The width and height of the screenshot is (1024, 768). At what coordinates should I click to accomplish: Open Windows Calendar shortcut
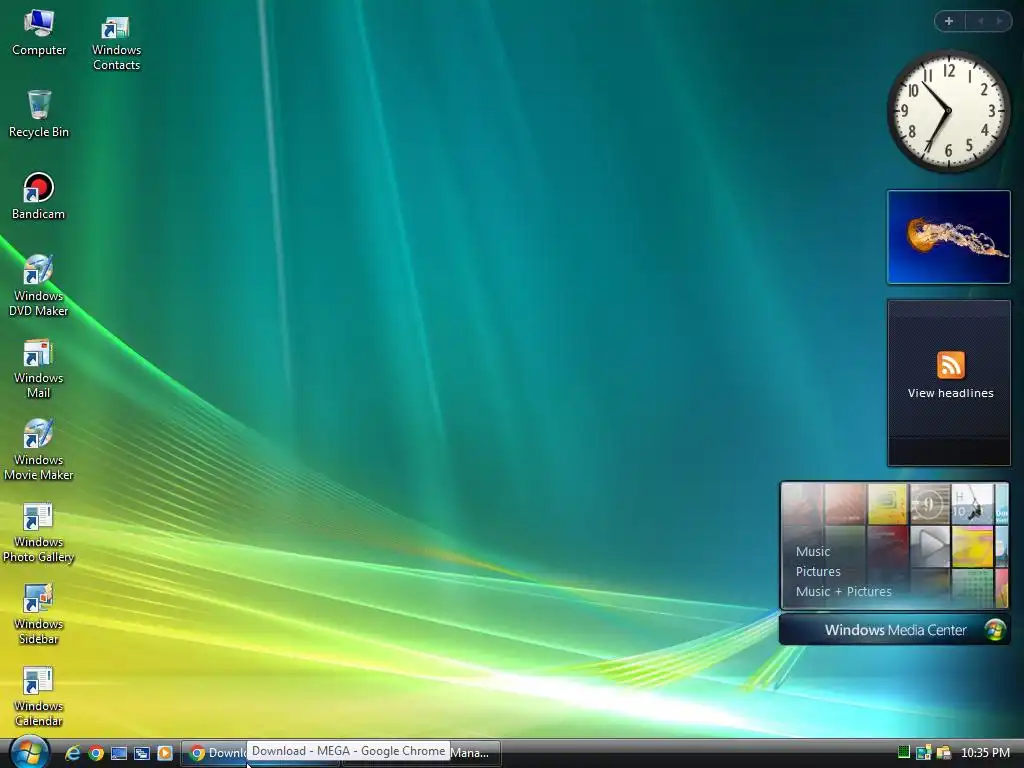[x=39, y=696]
